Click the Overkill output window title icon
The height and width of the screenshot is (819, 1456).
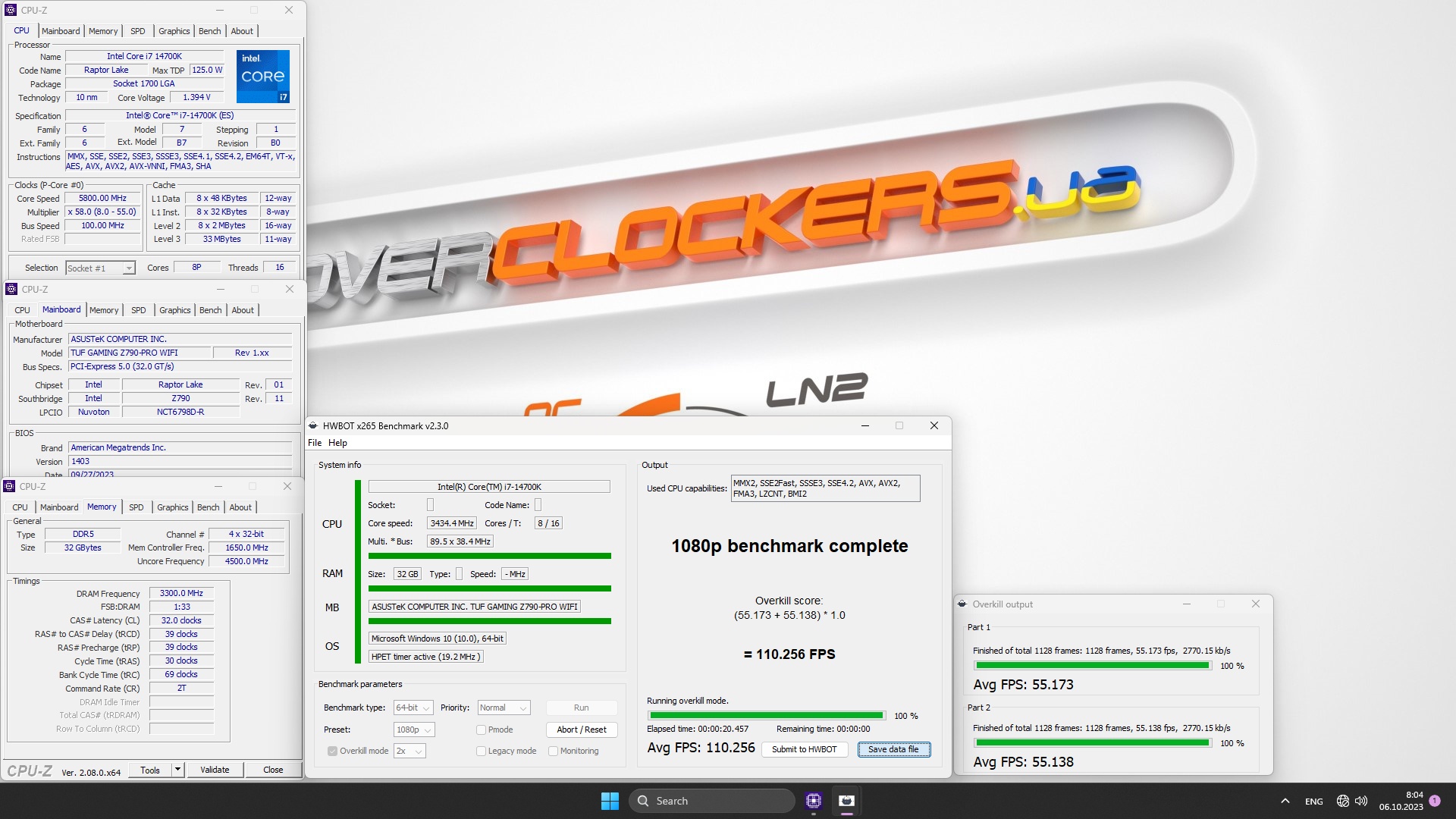point(962,604)
